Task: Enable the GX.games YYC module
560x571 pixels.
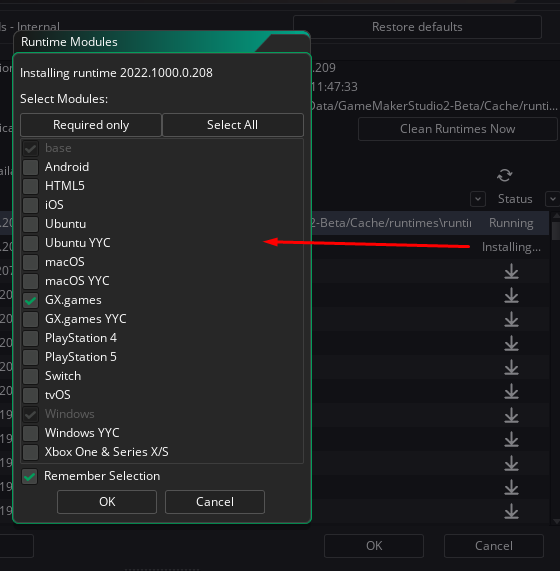Action: click(31, 319)
